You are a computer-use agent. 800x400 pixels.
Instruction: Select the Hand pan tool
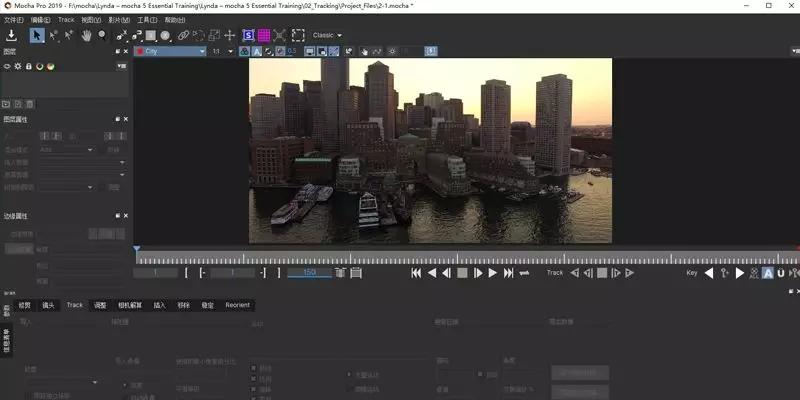tap(86, 35)
